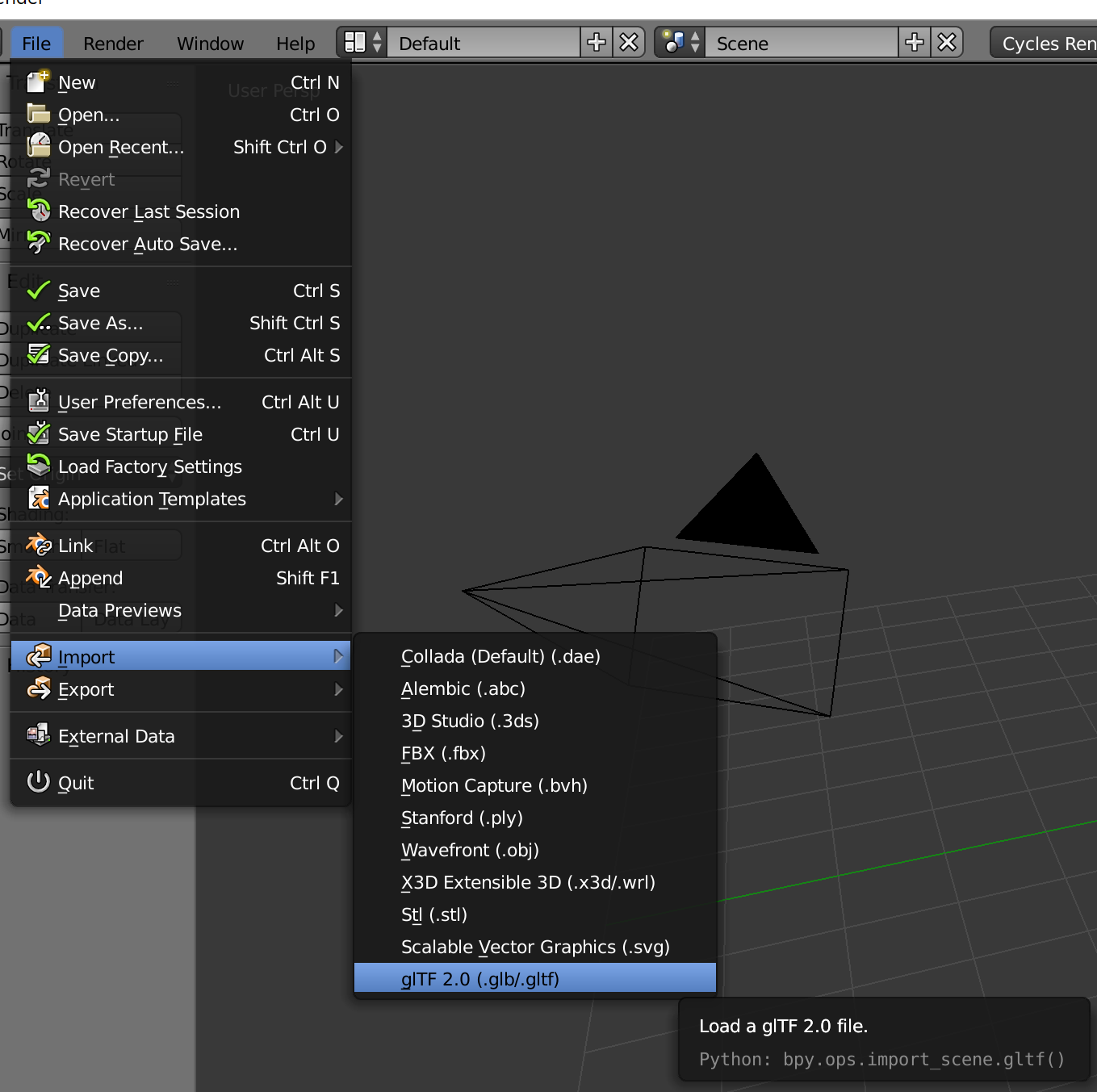Click the Save checkmark icon

tap(39, 290)
